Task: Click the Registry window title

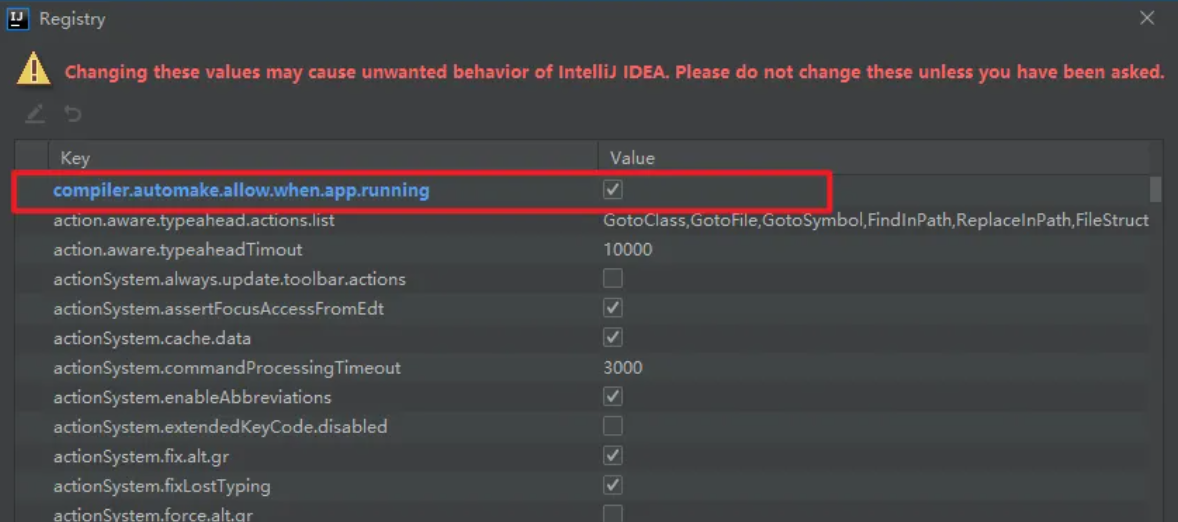Action: [x=73, y=19]
